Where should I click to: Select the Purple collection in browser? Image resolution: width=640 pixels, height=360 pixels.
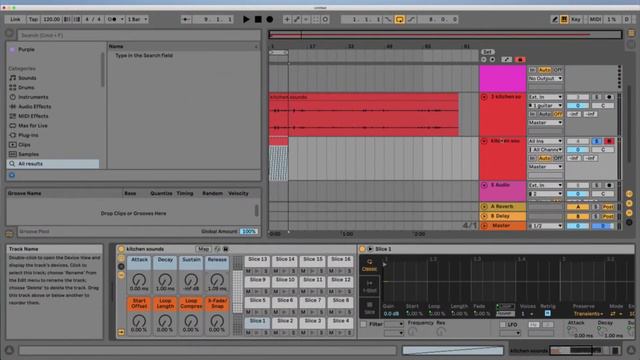(27, 49)
